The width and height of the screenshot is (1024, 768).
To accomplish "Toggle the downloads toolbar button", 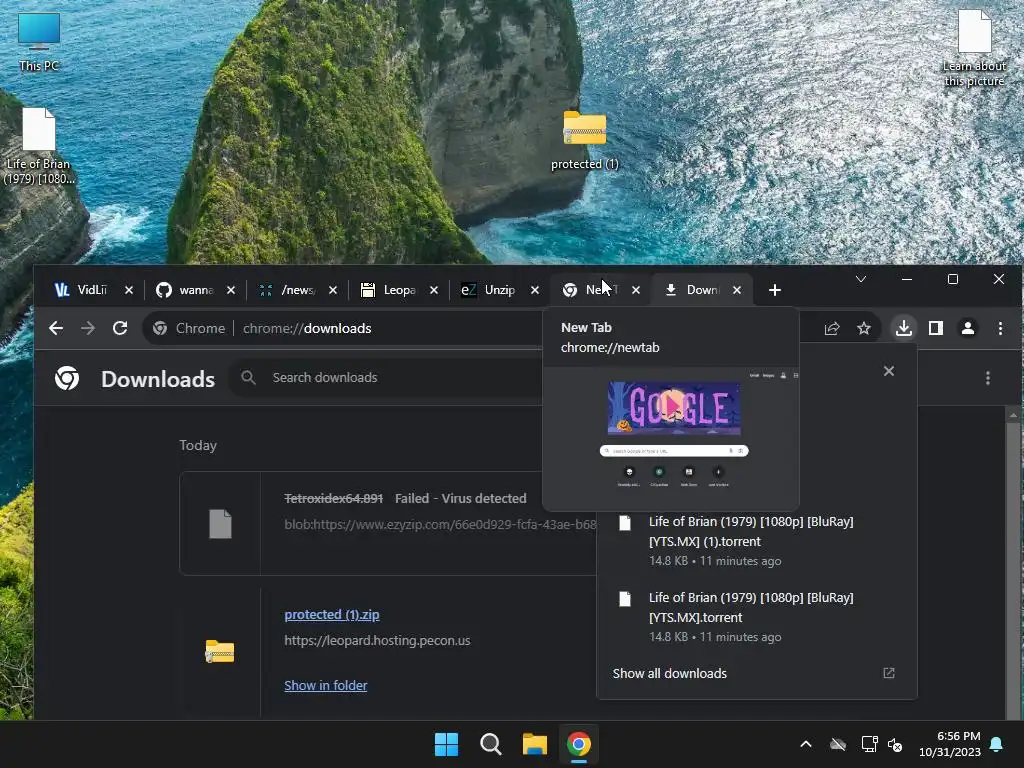I will click(904, 328).
